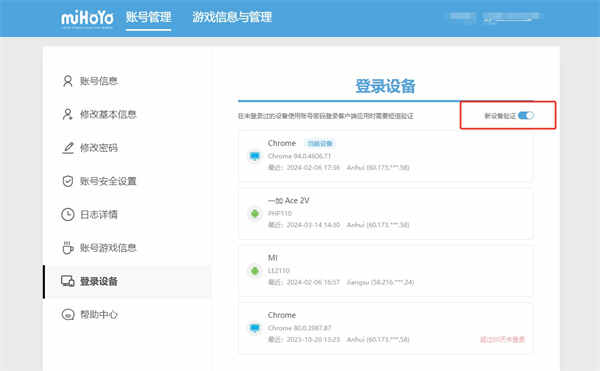Switch to the 账号管理 tab
Screen dimensions: 600x371
tap(148, 17)
